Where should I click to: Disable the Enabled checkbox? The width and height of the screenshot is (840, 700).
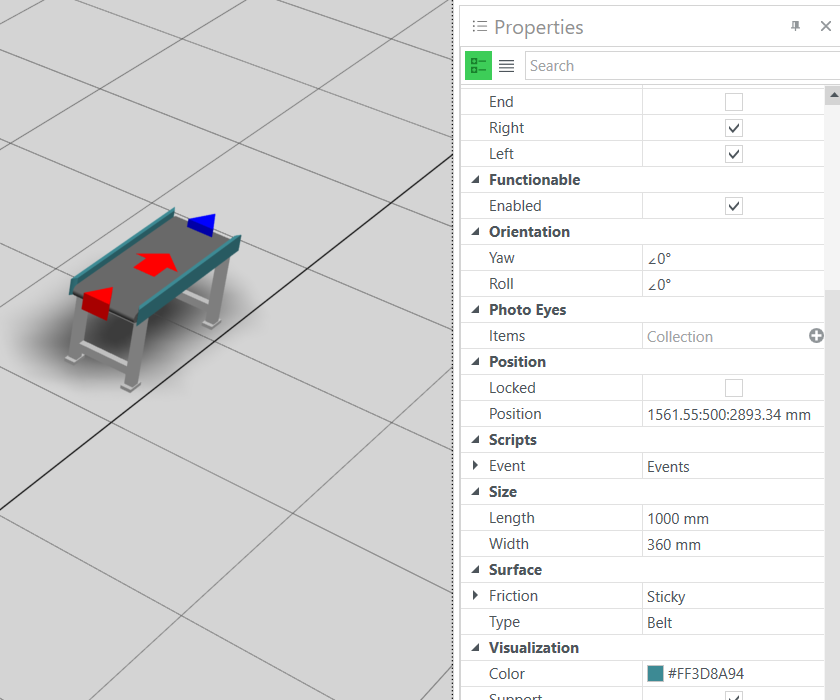click(x=733, y=206)
